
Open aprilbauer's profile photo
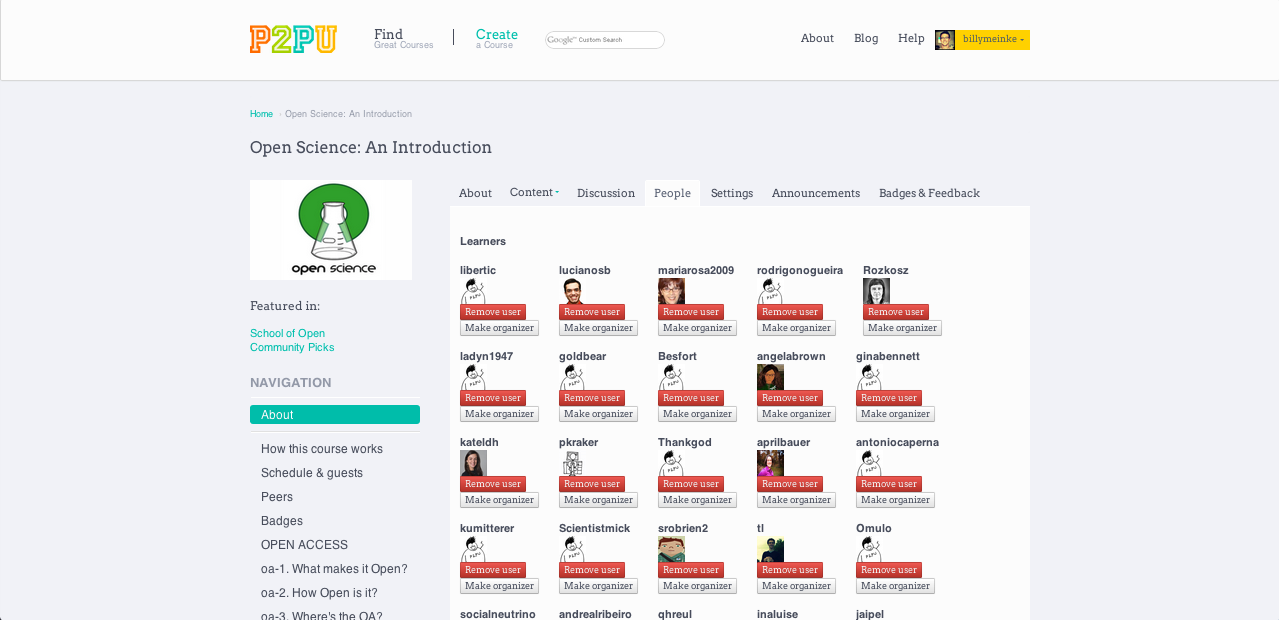point(770,463)
